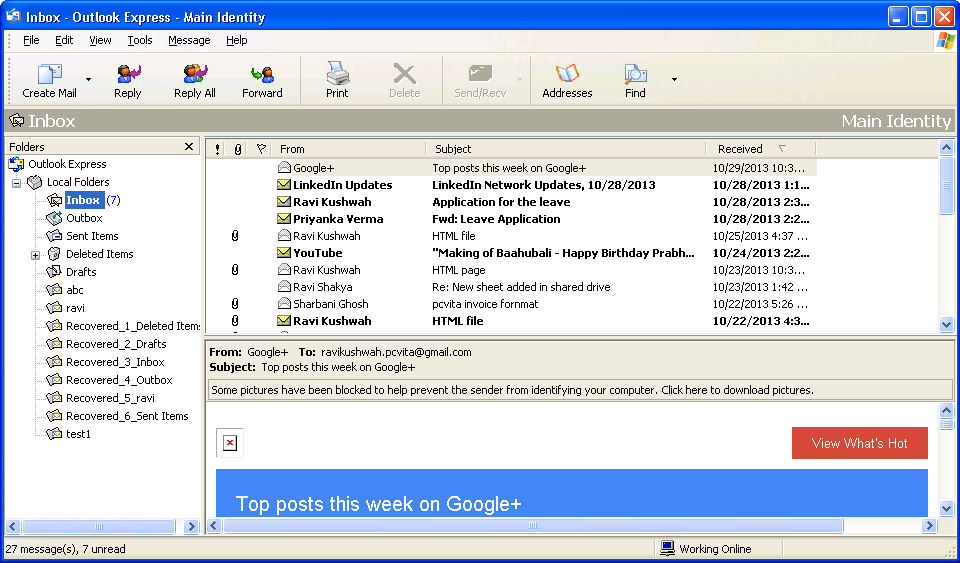The image size is (960, 563).
Task: Click unread envelope icon for YouTube message
Action: coord(283,253)
